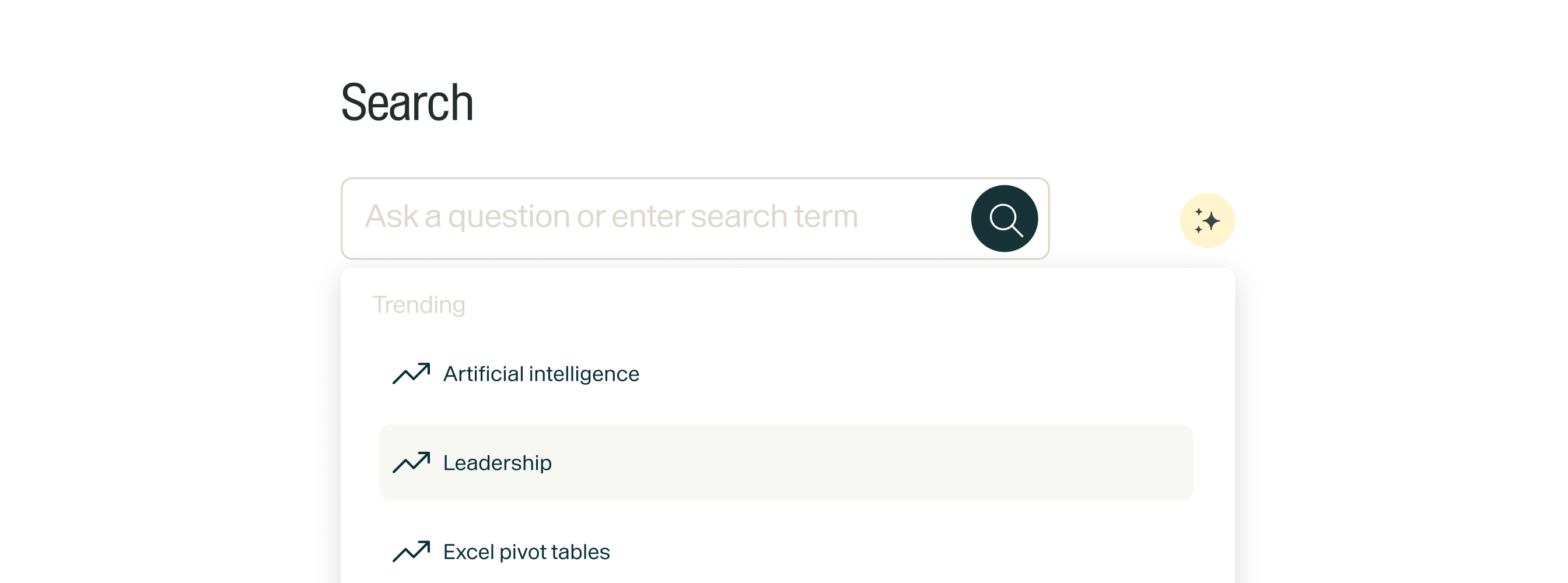
Task: Click empty space right of Artificial intelligence row
Action: (913, 374)
